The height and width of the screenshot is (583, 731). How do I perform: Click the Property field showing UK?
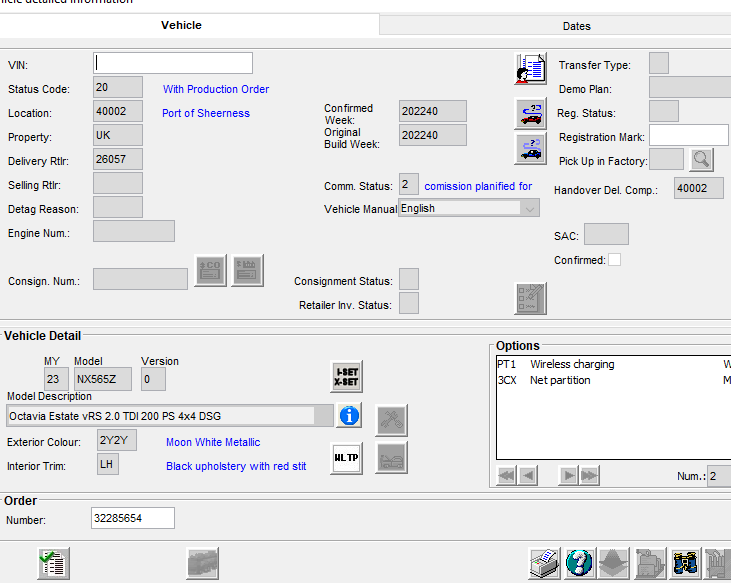(x=118, y=135)
